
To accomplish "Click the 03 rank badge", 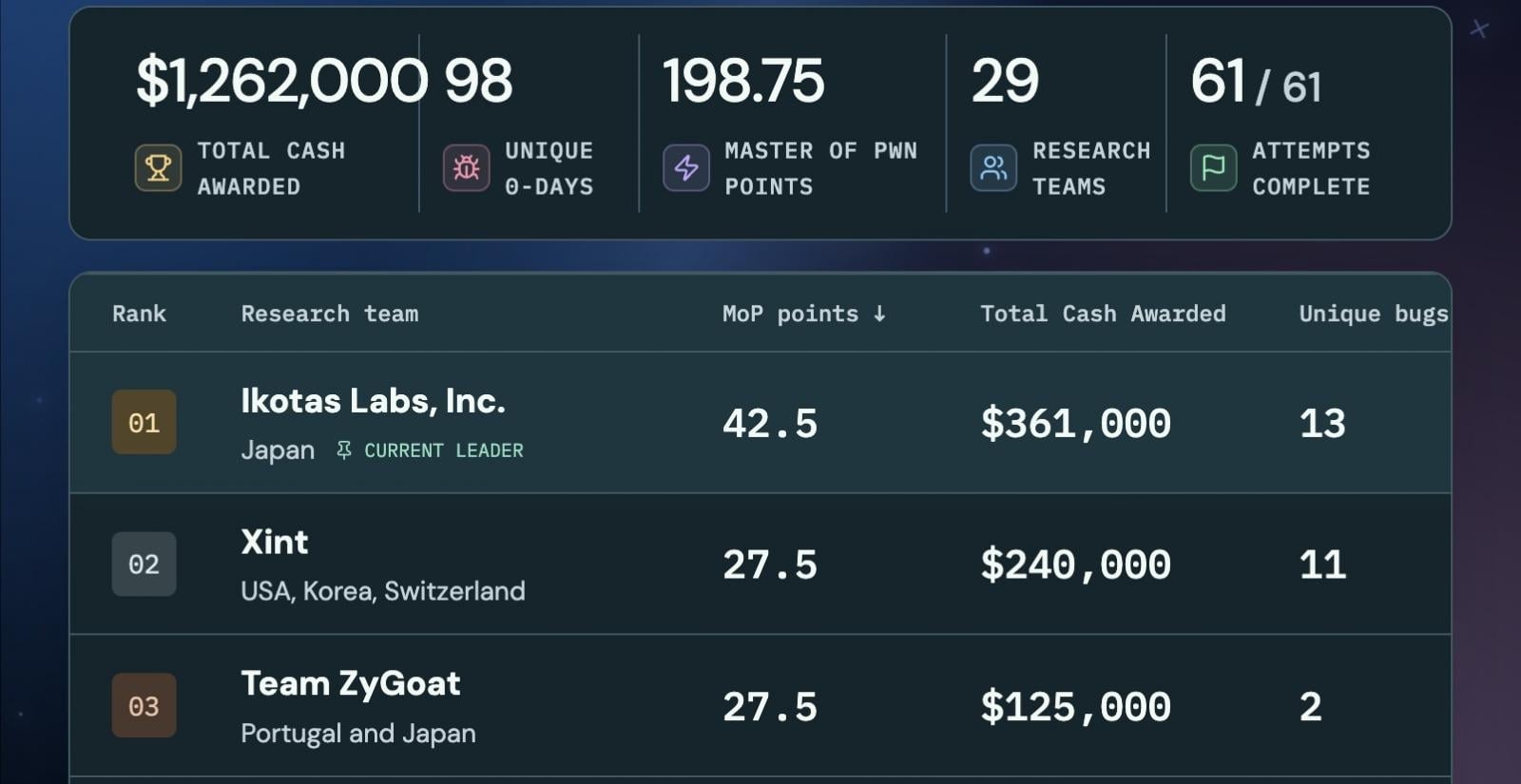I will click(x=144, y=706).
